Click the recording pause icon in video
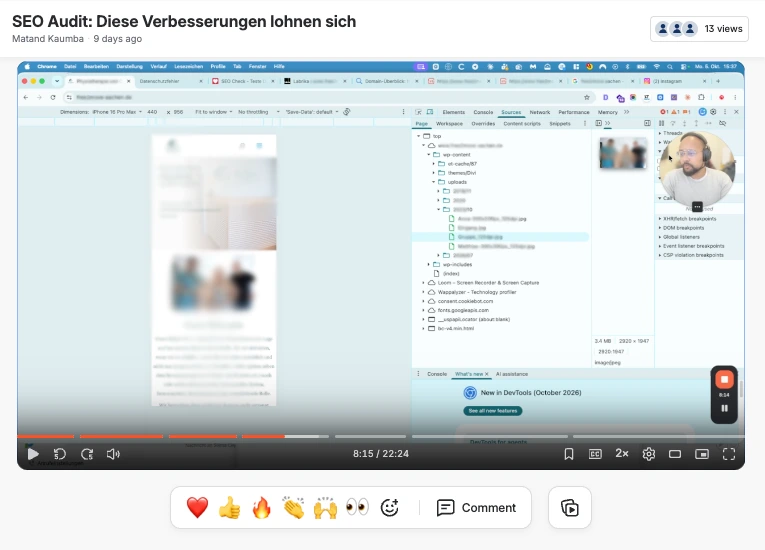 (x=724, y=408)
